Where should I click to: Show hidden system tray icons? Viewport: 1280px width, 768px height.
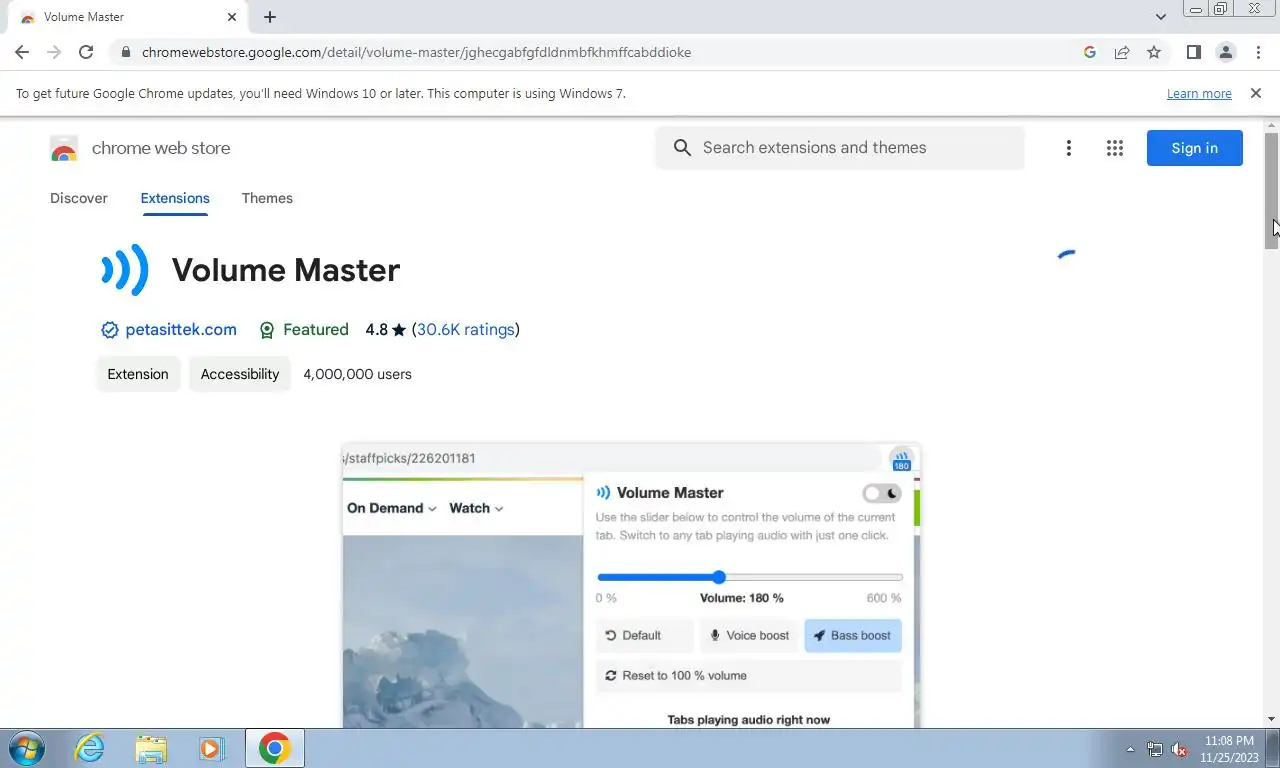point(1130,749)
